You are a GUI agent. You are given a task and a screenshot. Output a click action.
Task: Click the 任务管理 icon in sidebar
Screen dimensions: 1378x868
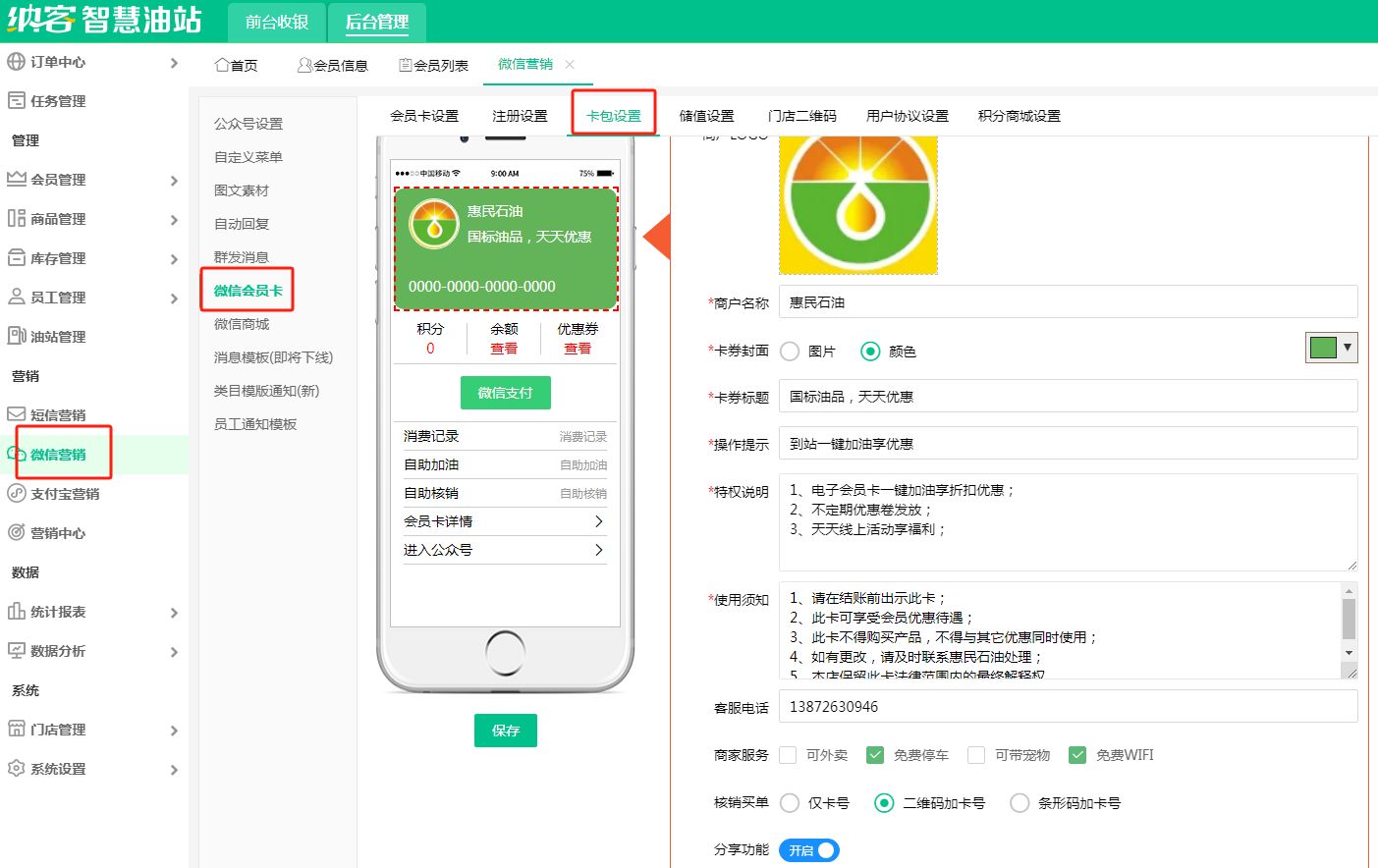point(16,101)
